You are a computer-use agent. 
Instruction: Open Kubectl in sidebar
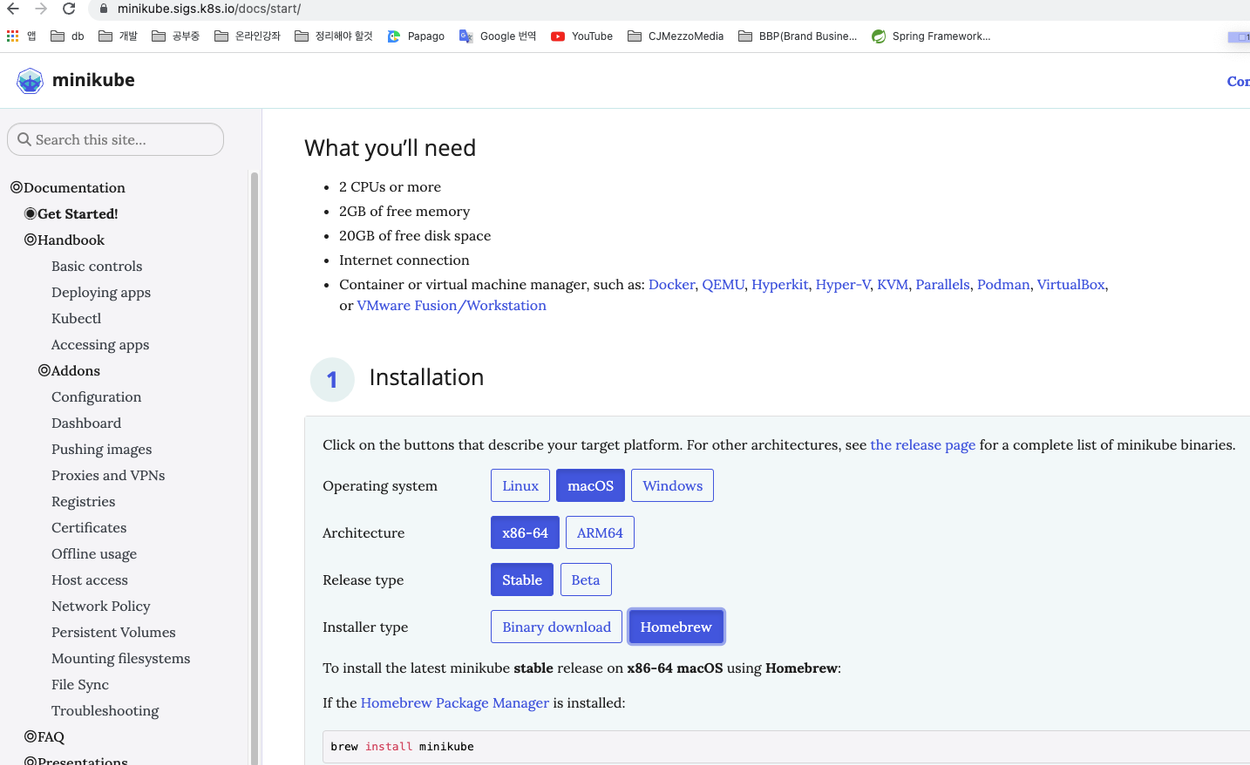click(76, 318)
